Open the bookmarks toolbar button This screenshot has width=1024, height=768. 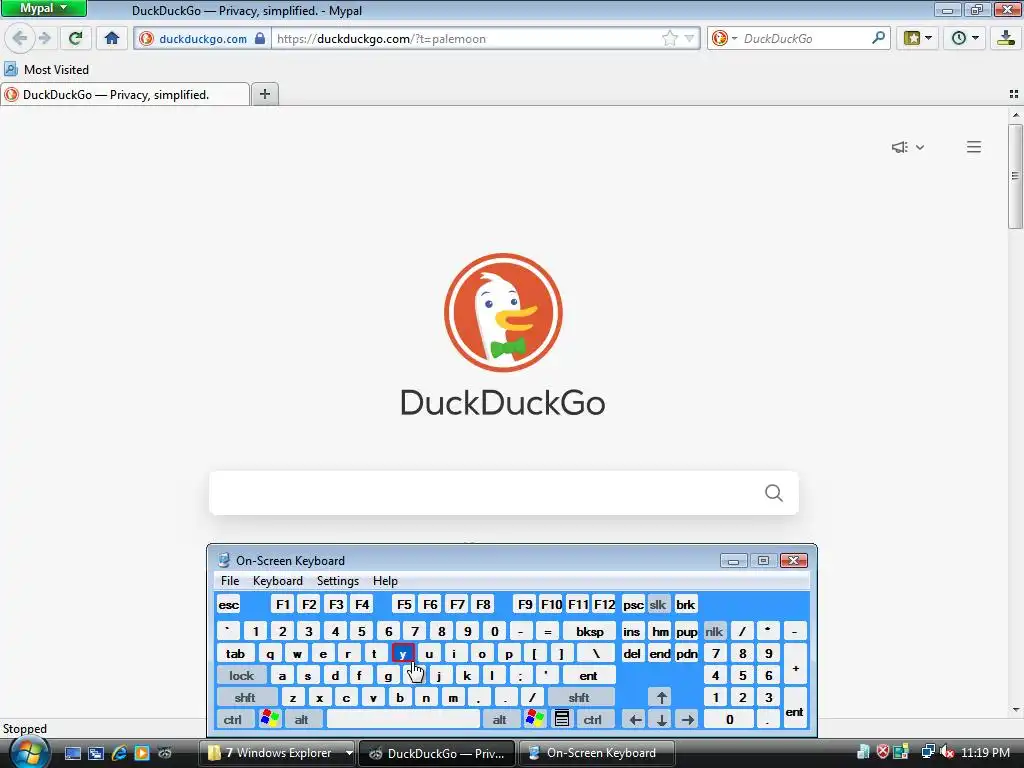pos(912,38)
